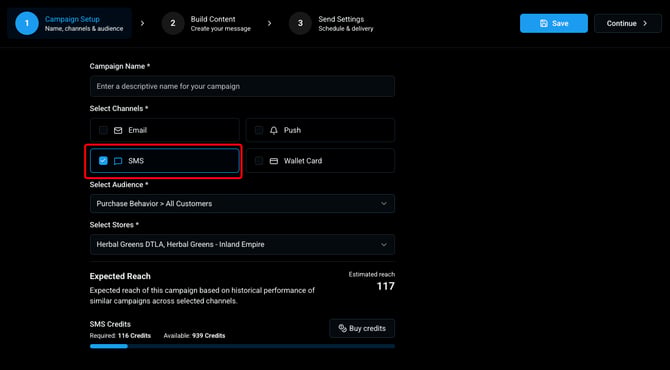Click the Available 939 Credits text
The width and height of the screenshot is (670, 370).
point(194,336)
